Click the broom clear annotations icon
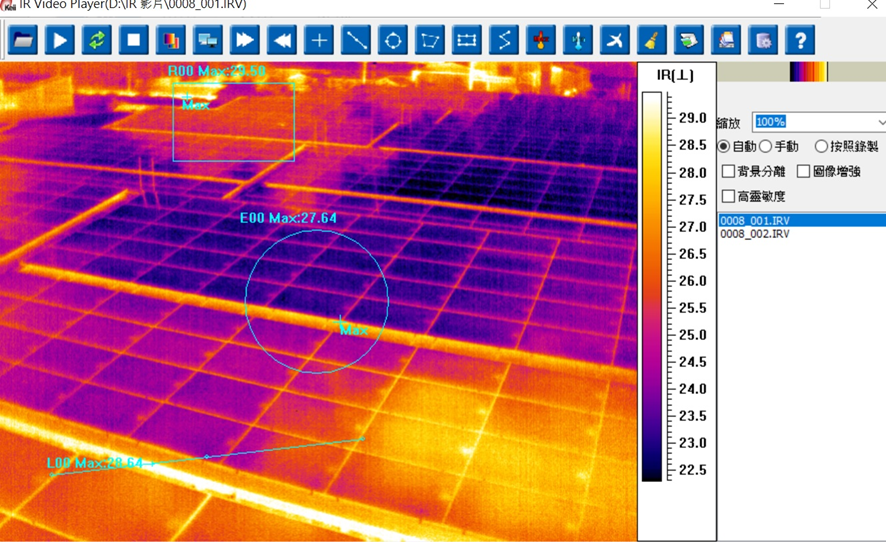 (651, 40)
